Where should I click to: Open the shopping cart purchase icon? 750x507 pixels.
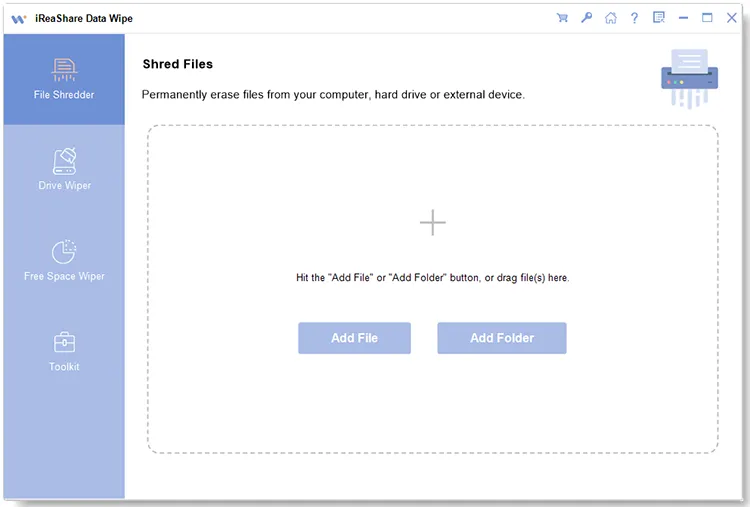[562, 18]
